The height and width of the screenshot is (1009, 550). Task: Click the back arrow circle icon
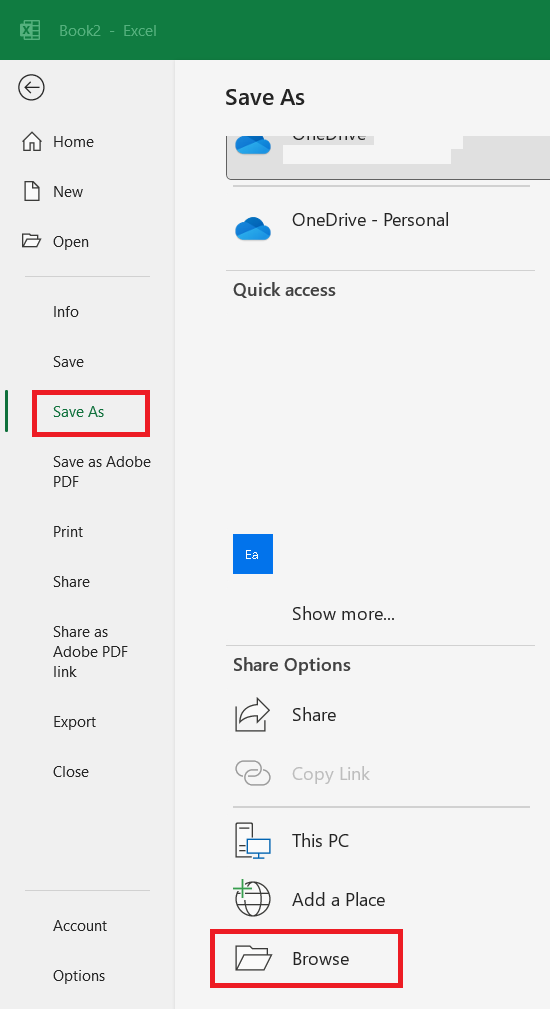tap(31, 87)
